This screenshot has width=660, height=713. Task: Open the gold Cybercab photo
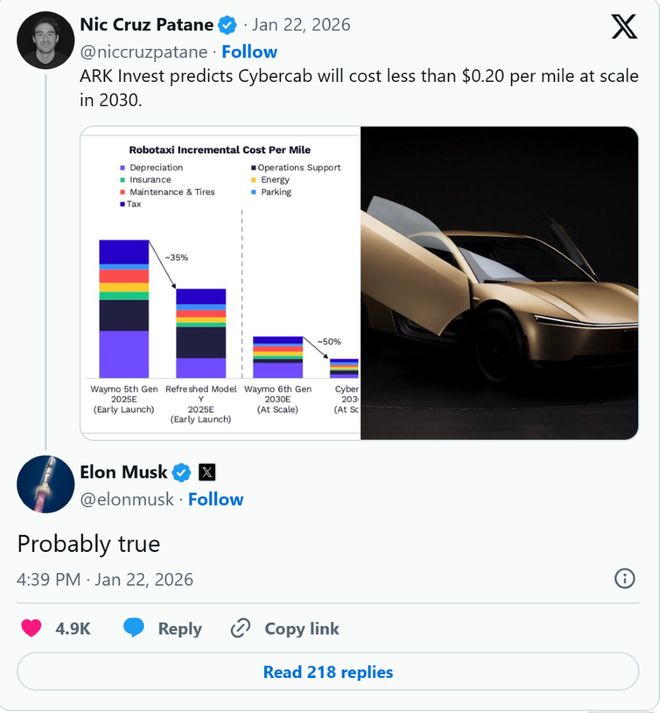click(x=499, y=282)
